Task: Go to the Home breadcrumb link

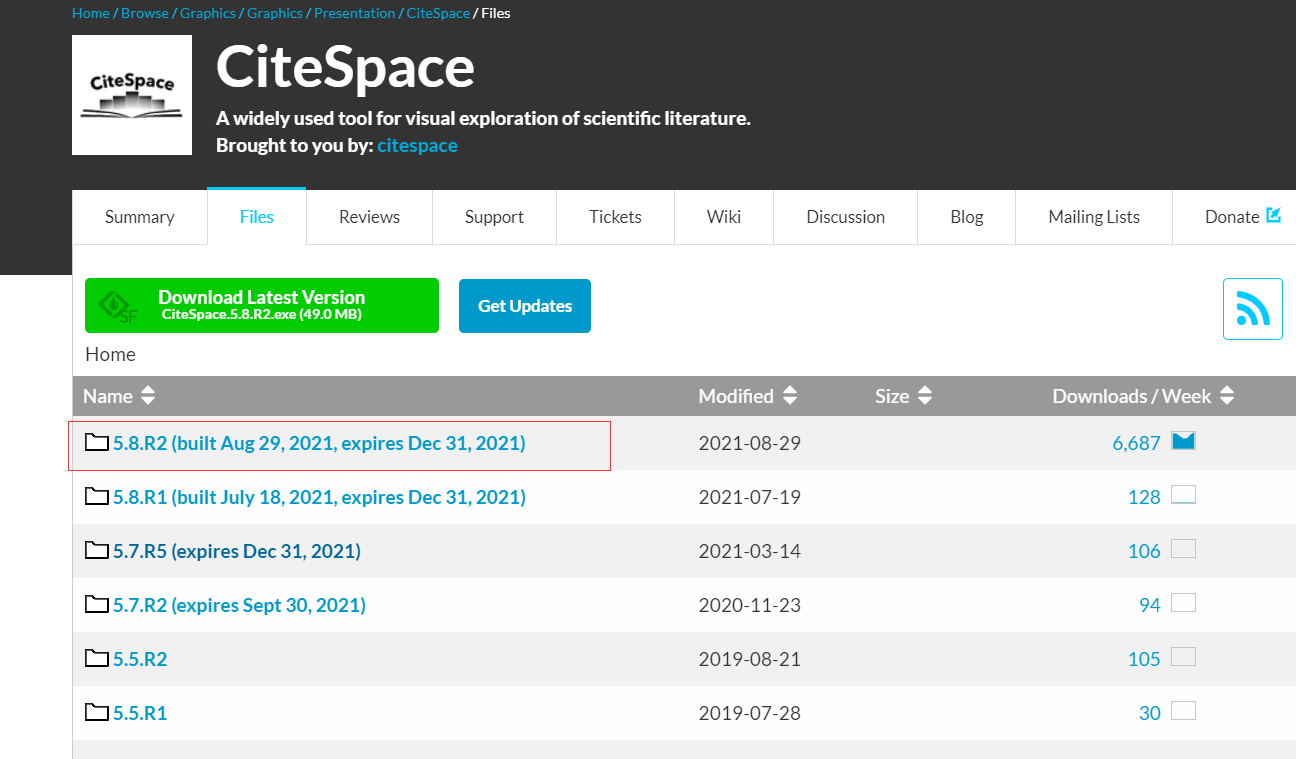Action: (x=91, y=13)
